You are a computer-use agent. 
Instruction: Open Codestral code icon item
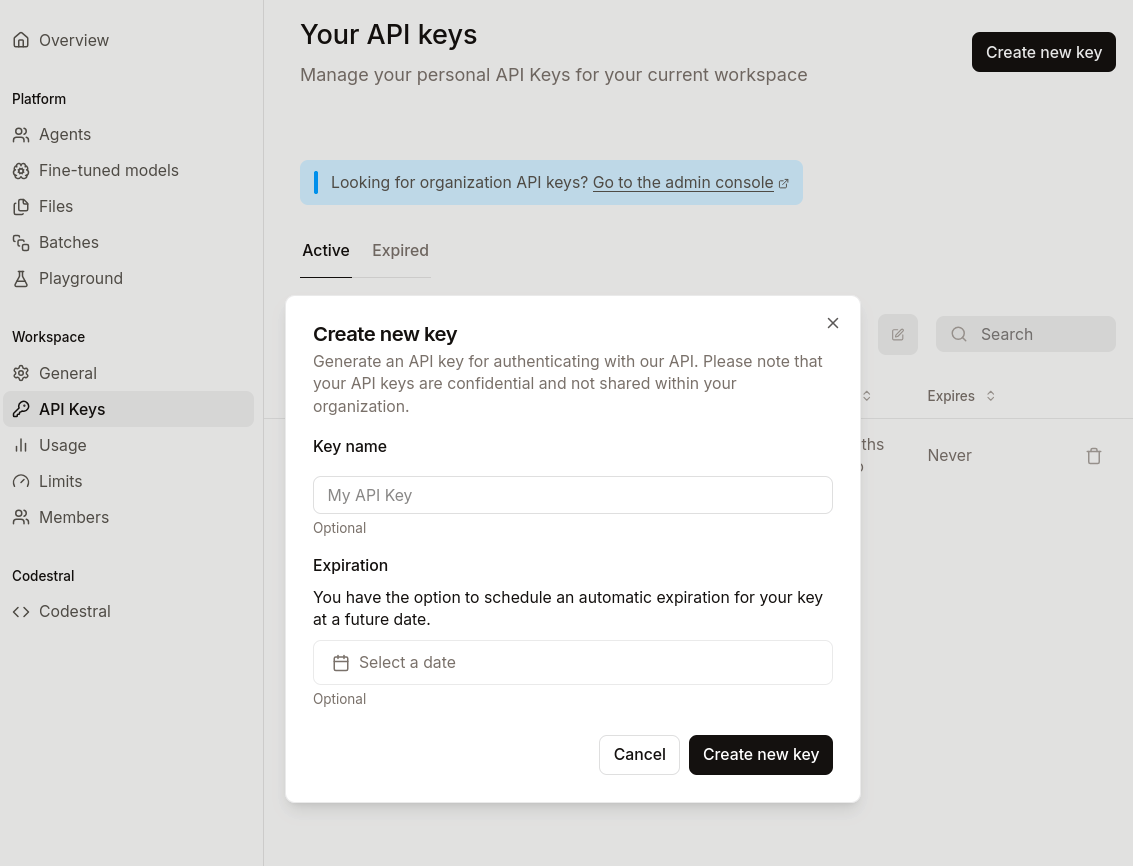[21, 612]
